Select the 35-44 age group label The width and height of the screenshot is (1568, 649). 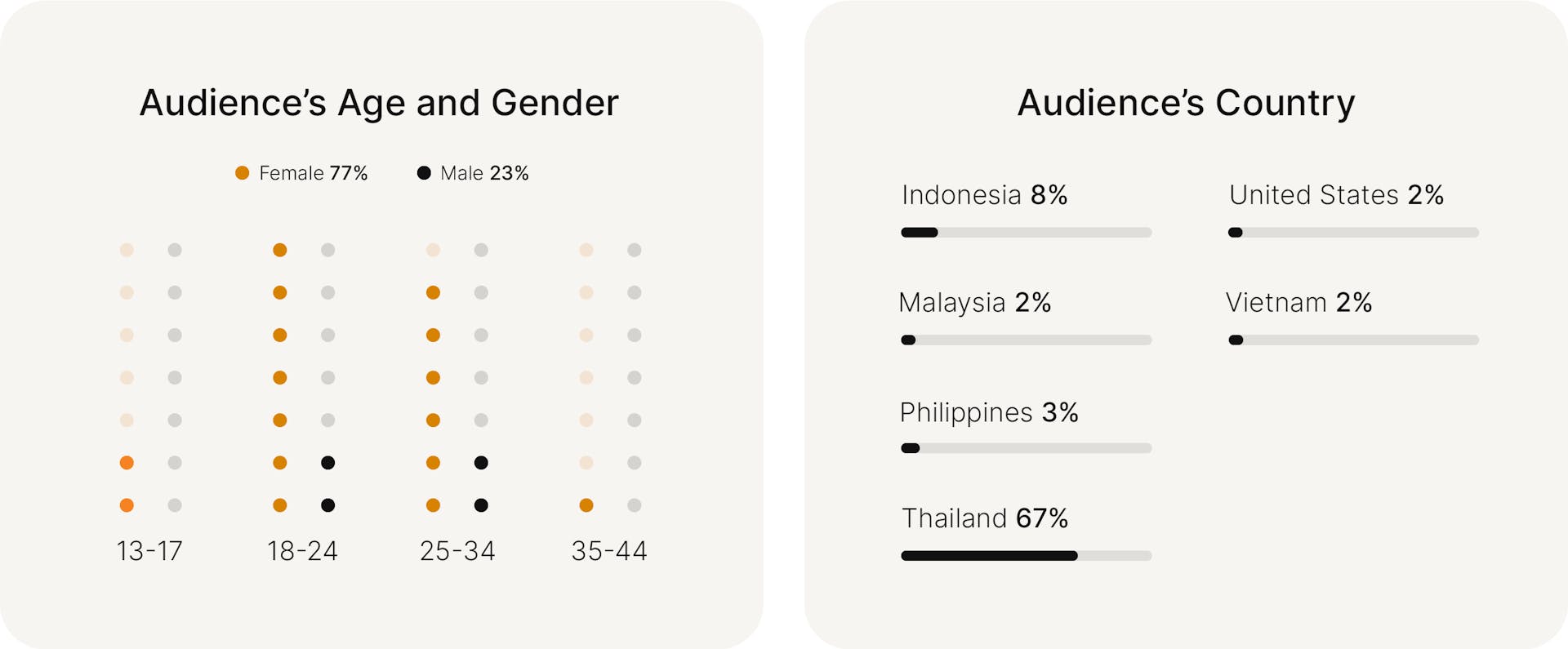(609, 551)
